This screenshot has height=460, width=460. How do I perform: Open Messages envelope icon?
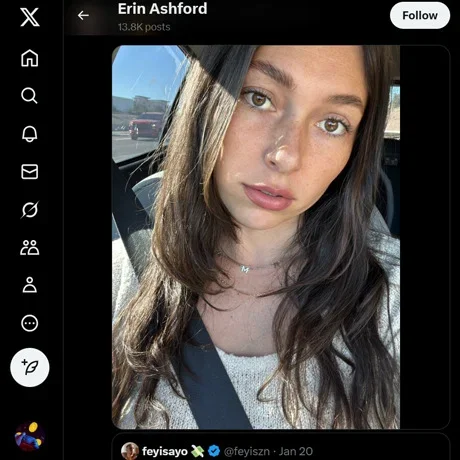(30, 172)
